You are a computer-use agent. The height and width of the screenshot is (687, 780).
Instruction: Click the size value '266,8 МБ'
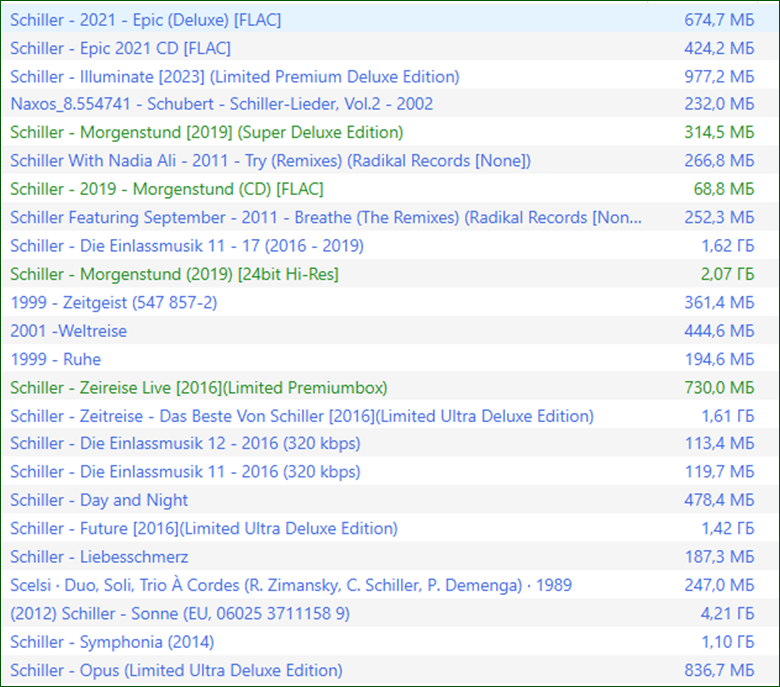point(719,160)
